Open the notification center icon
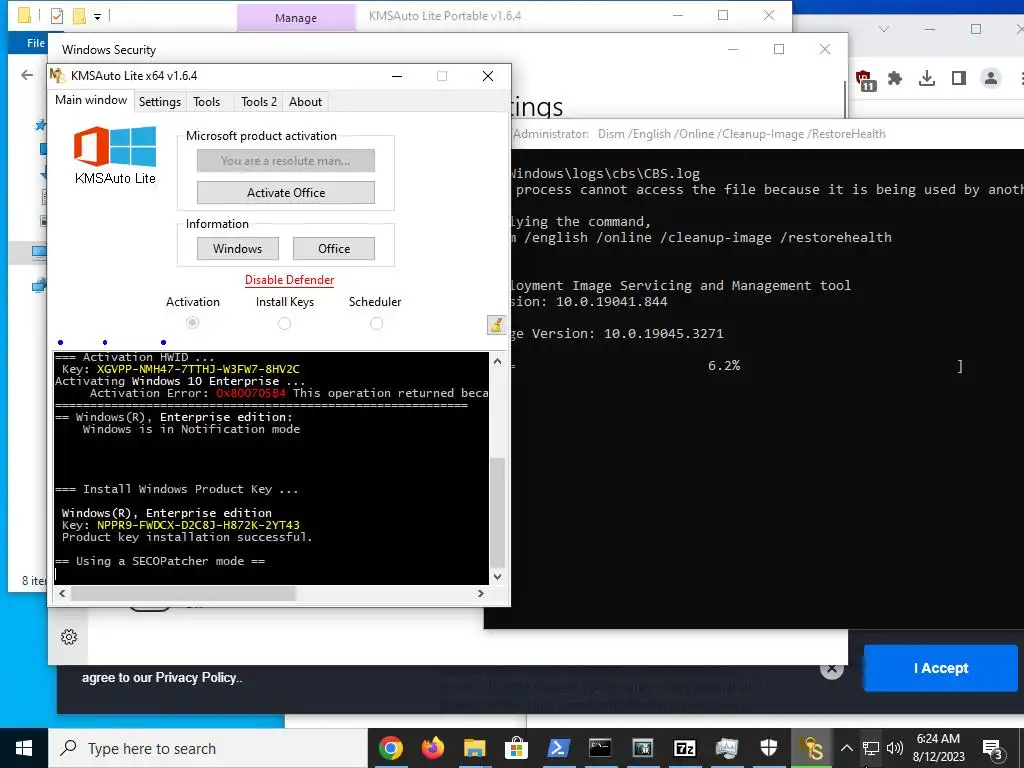This screenshot has width=1024, height=768. pyautogui.click(x=993, y=749)
